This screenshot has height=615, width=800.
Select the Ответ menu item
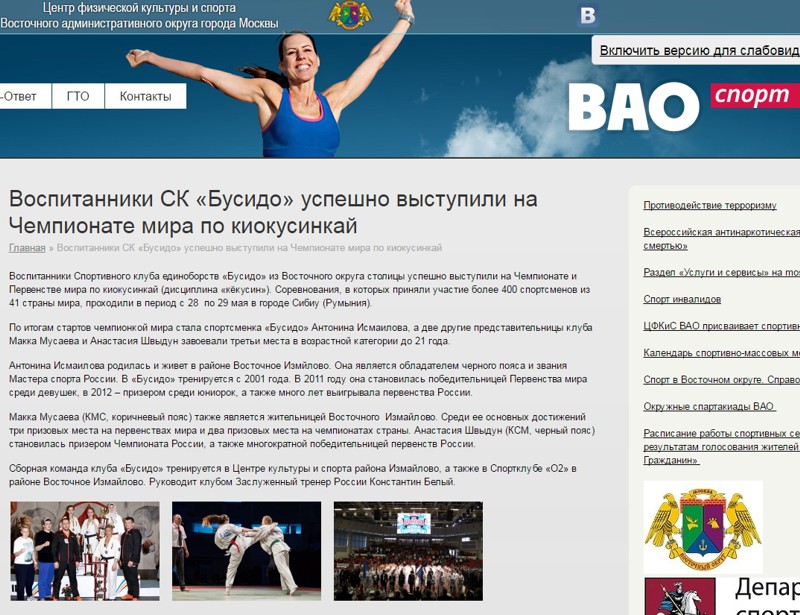coord(20,96)
